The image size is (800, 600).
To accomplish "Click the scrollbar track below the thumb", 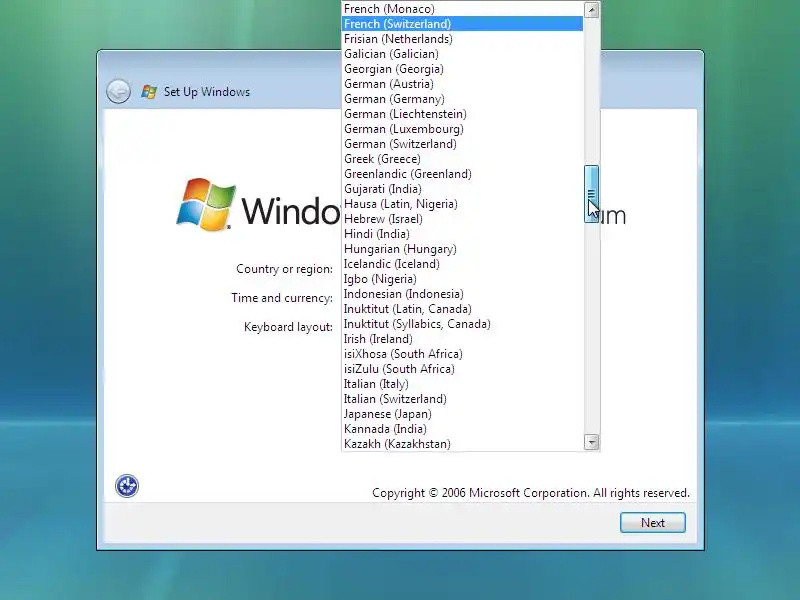I will pyautogui.click(x=591, y=329).
